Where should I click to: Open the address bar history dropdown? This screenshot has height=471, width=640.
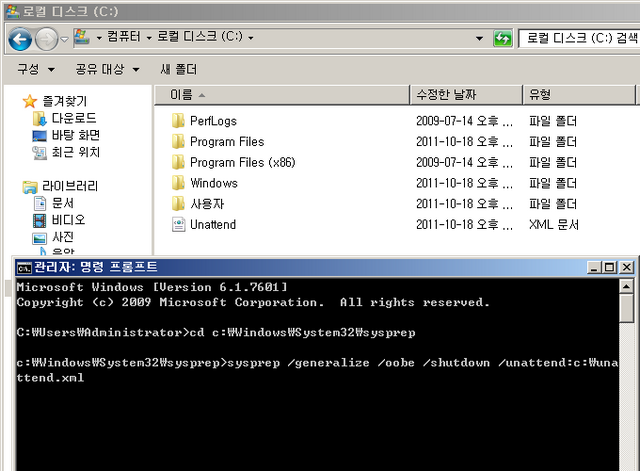pyautogui.click(x=479, y=39)
